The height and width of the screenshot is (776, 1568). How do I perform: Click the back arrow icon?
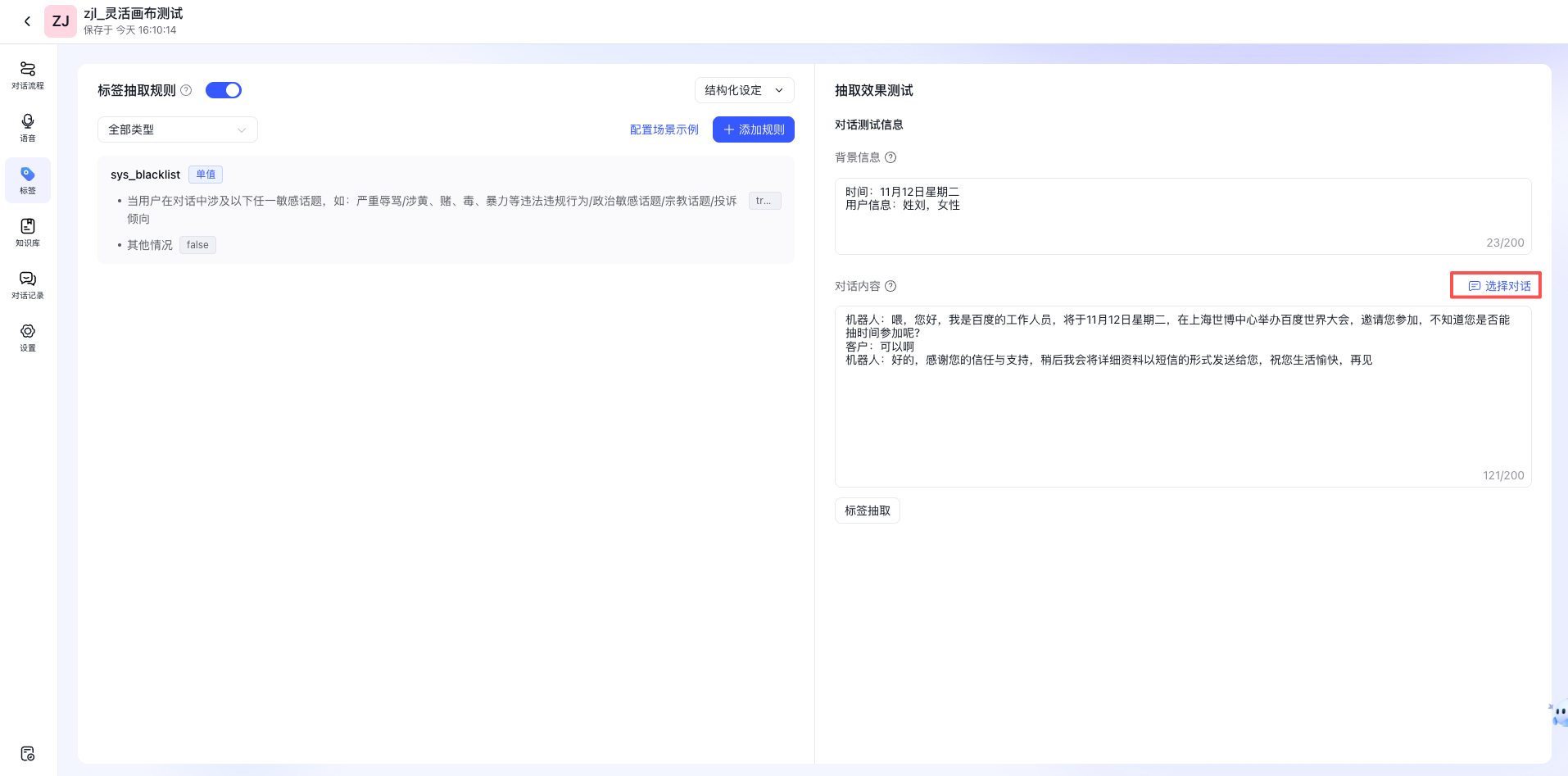click(27, 21)
